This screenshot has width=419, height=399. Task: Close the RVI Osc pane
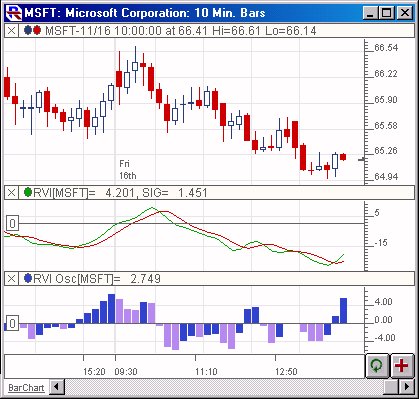tap(11, 278)
